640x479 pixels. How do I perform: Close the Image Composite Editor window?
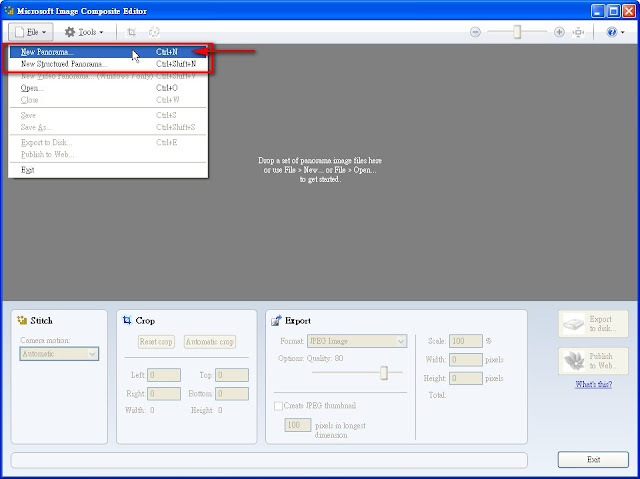(x=629, y=11)
